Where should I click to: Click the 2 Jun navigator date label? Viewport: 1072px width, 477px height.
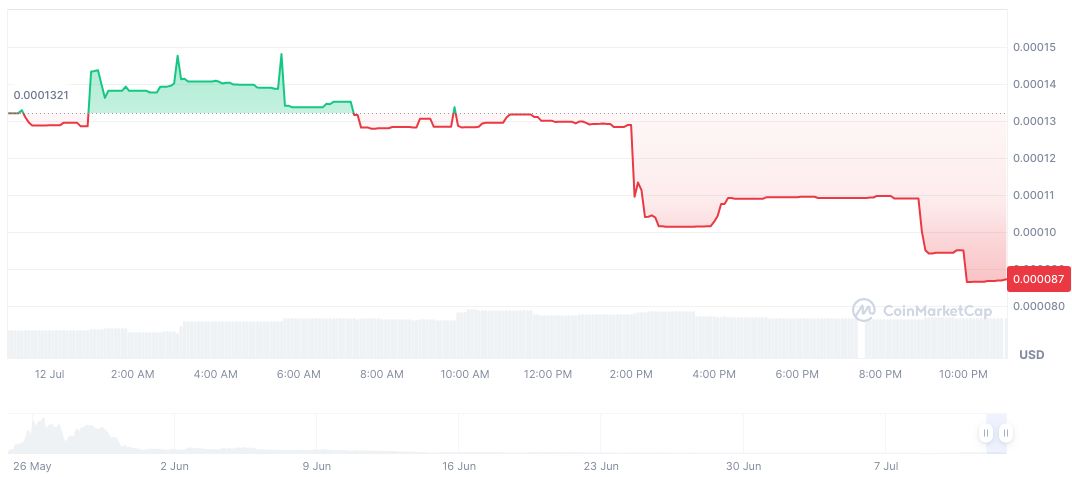pyautogui.click(x=174, y=466)
